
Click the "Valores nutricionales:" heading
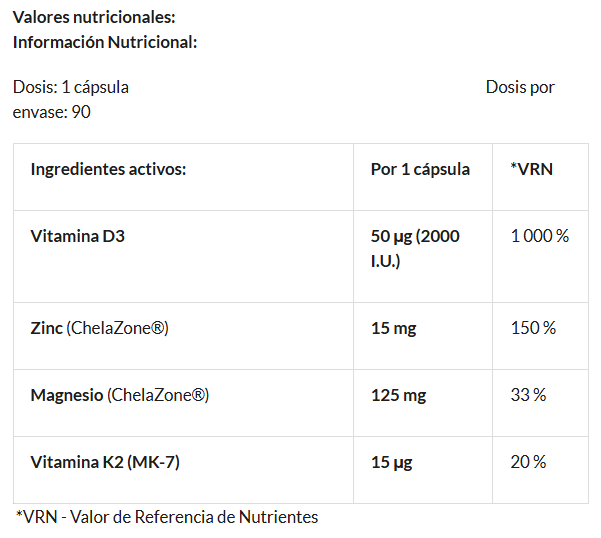(x=94, y=17)
